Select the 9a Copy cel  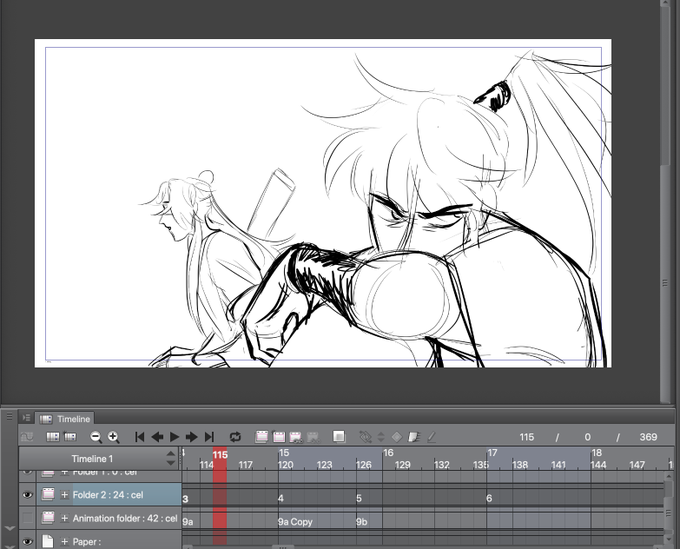[x=295, y=522]
